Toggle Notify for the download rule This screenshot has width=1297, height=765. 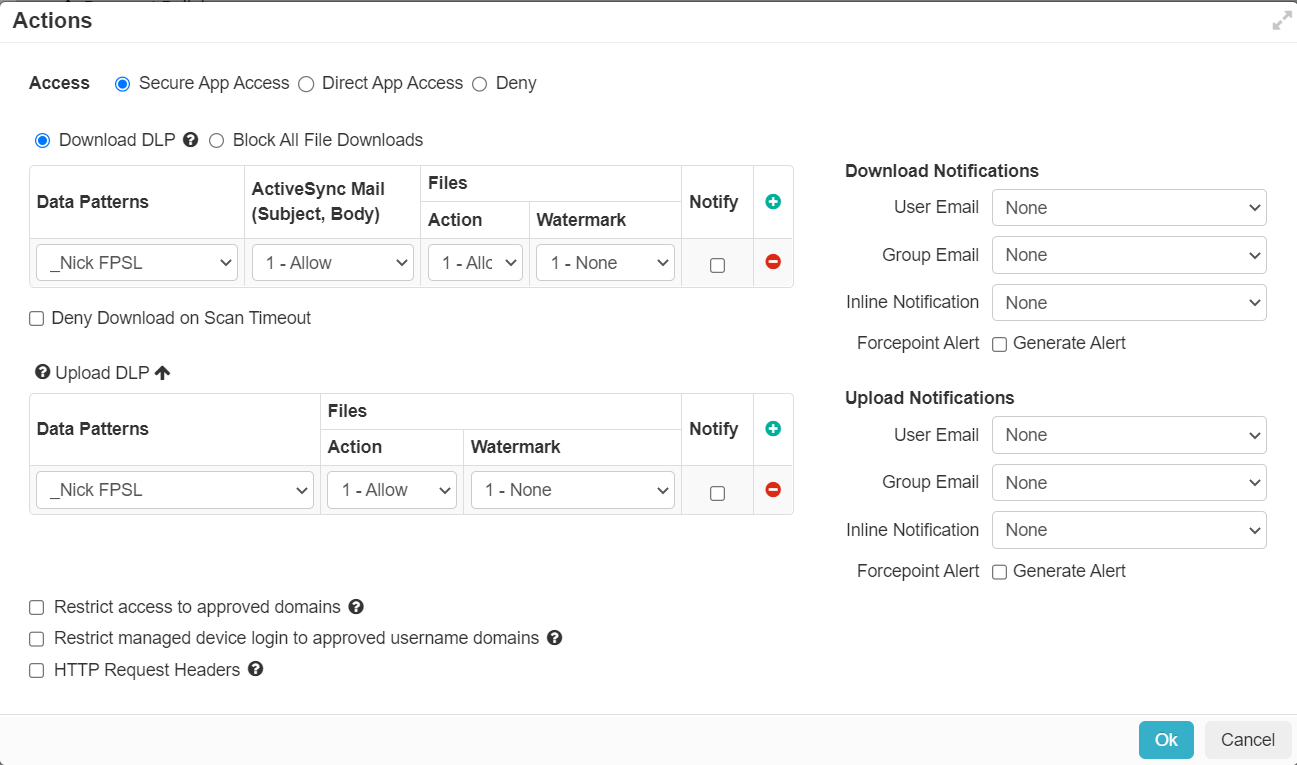click(x=716, y=263)
